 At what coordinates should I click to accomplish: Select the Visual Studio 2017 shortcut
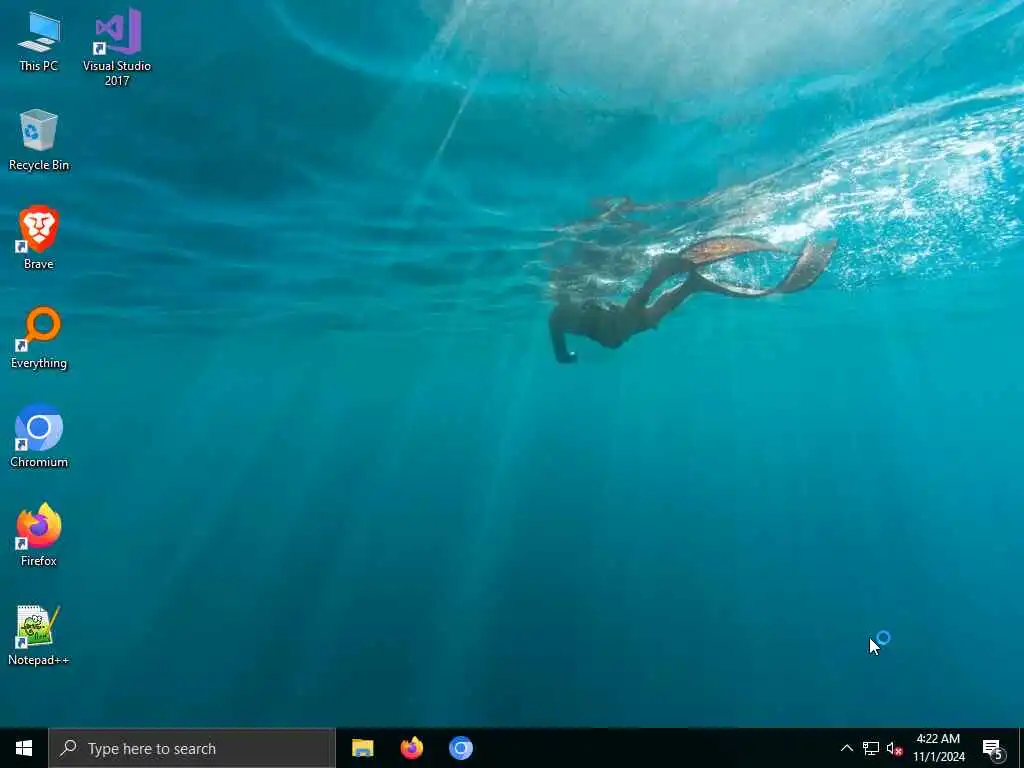tap(117, 47)
